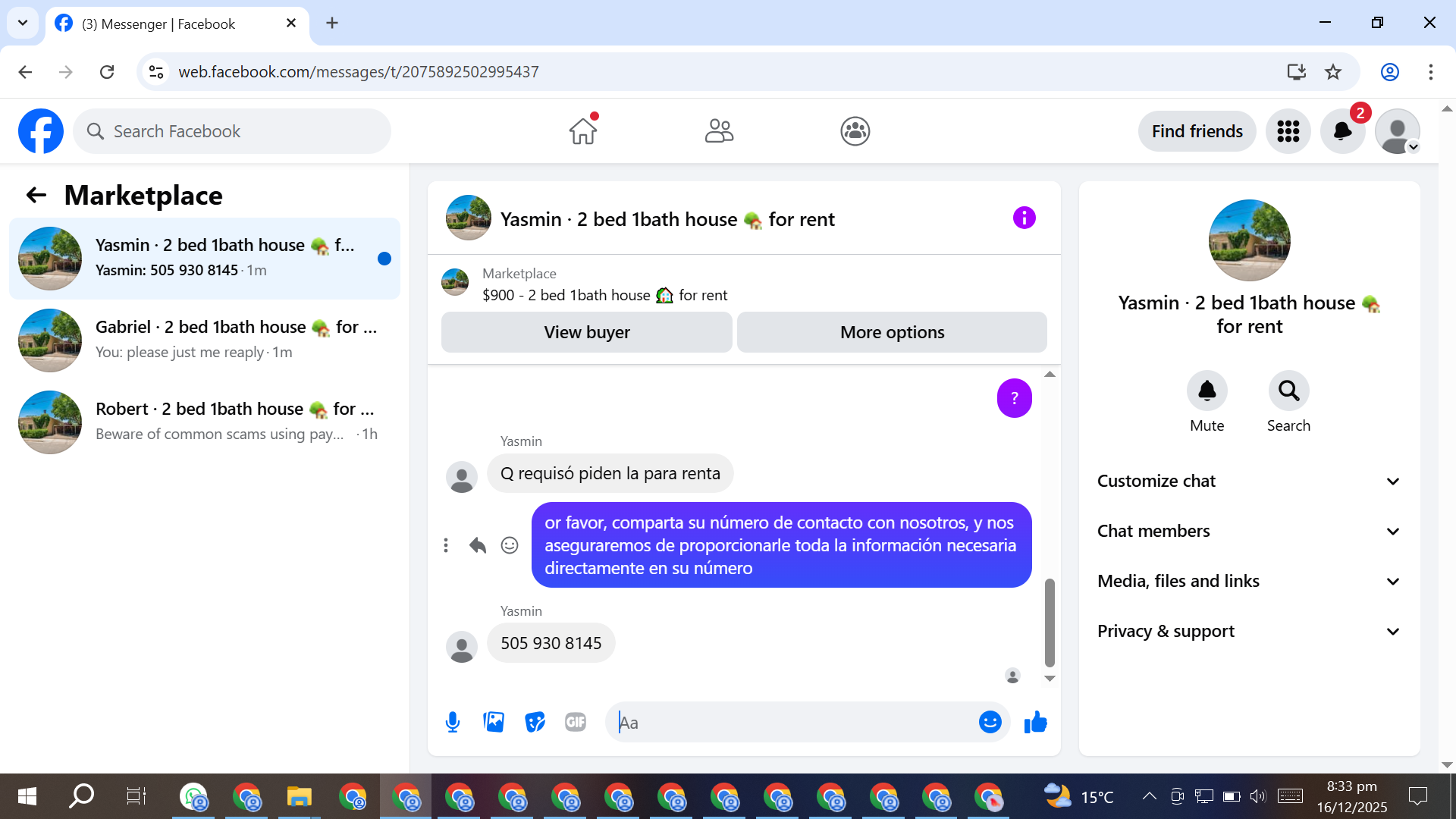Image resolution: width=1456 pixels, height=819 pixels.
Task: Open the Windows Start menu
Action: [x=27, y=796]
